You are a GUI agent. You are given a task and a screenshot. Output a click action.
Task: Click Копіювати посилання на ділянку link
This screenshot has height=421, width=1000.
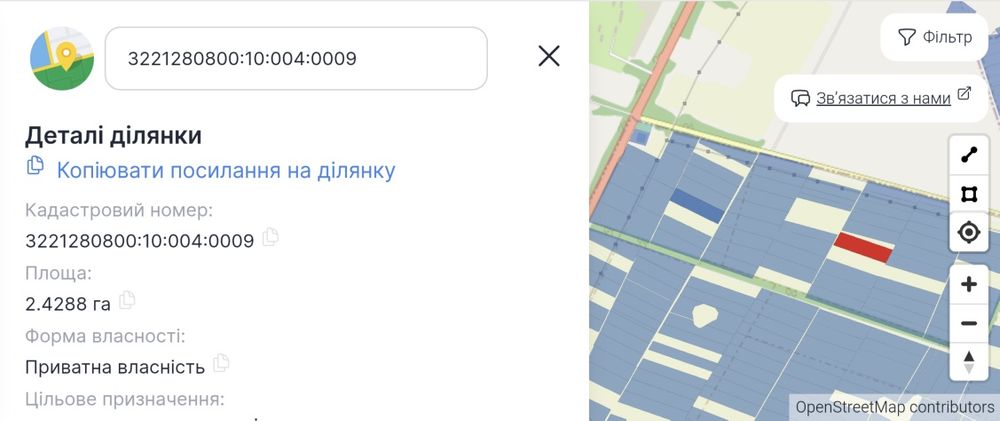(226, 170)
